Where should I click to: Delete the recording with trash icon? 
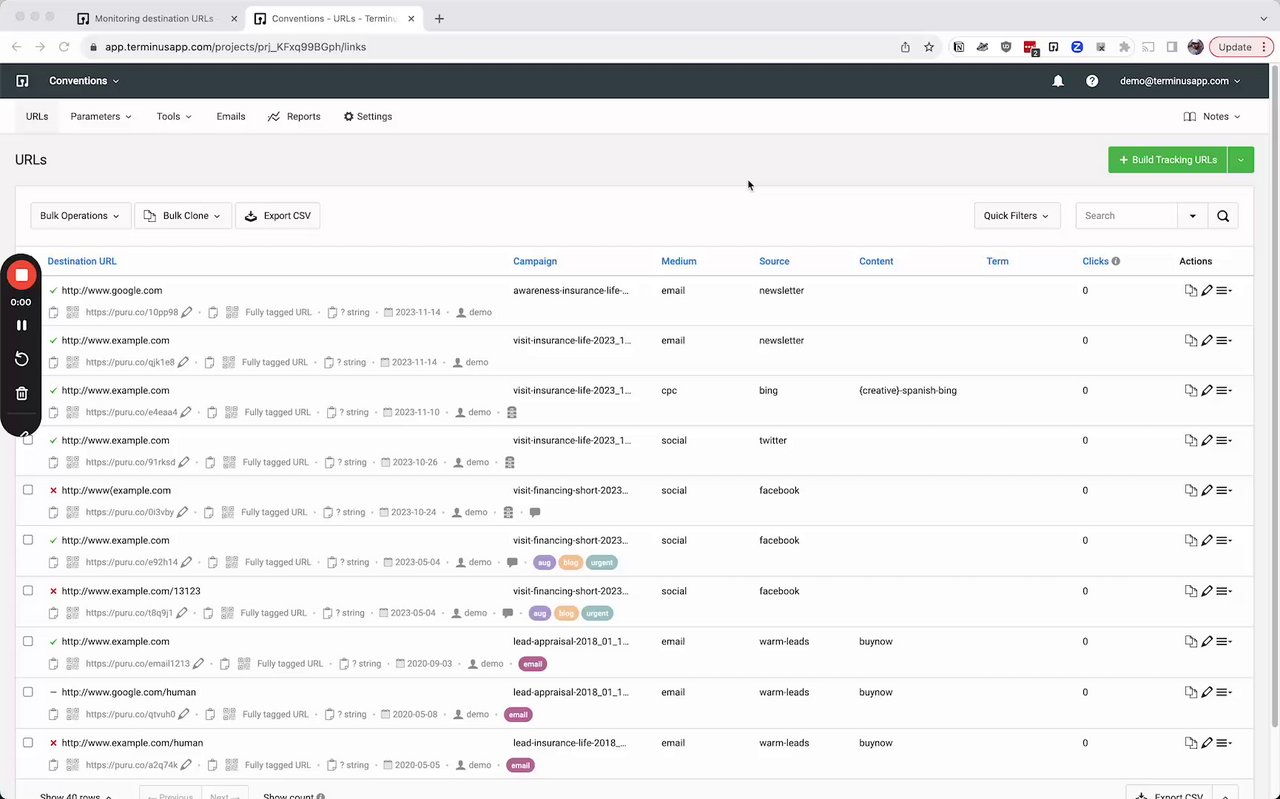tap(21, 393)
